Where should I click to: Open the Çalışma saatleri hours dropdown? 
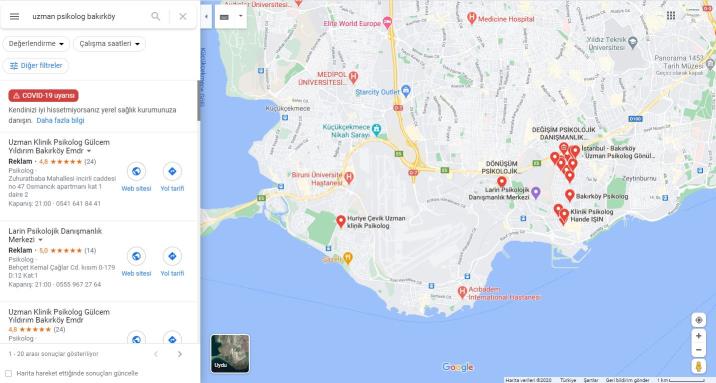tap(110, 44)
